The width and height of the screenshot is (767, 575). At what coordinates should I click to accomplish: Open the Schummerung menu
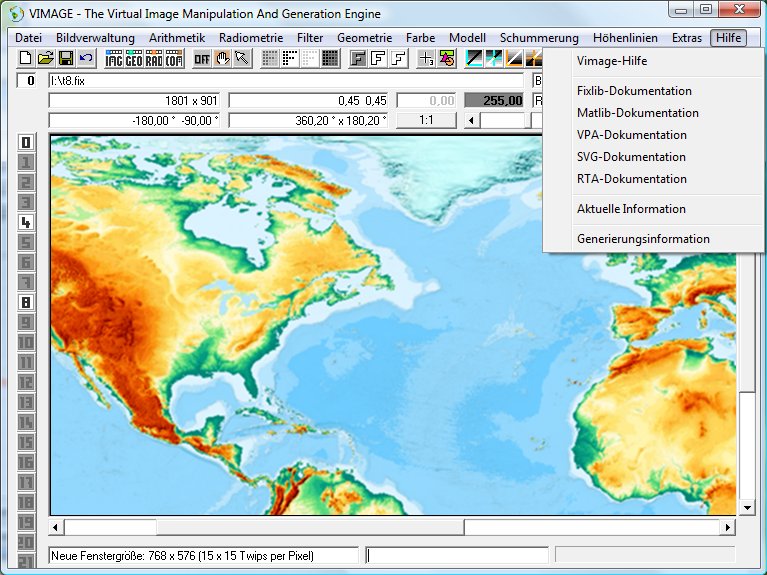pos(539,38)
